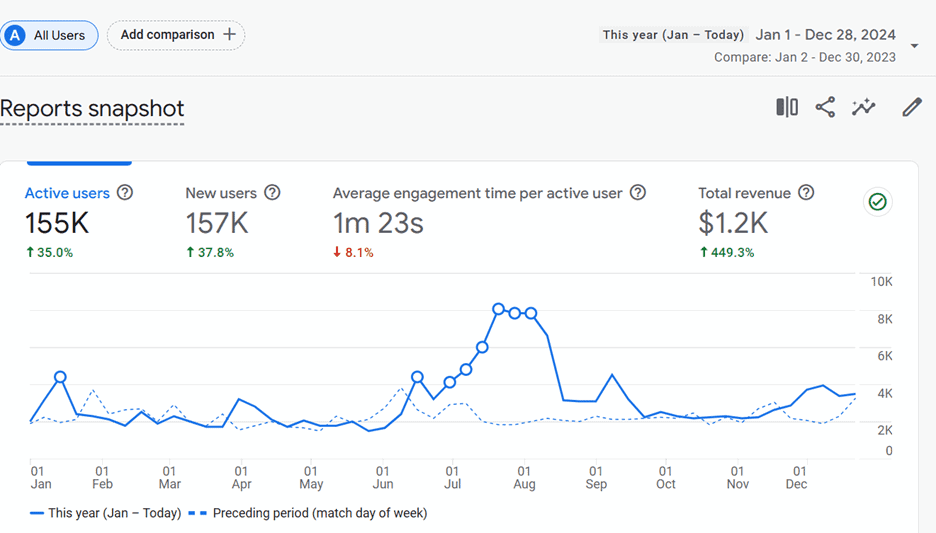Customize the report with the pencil icon
The height and width of the screenshot is (533, 936).
click(x=912, y=107)
